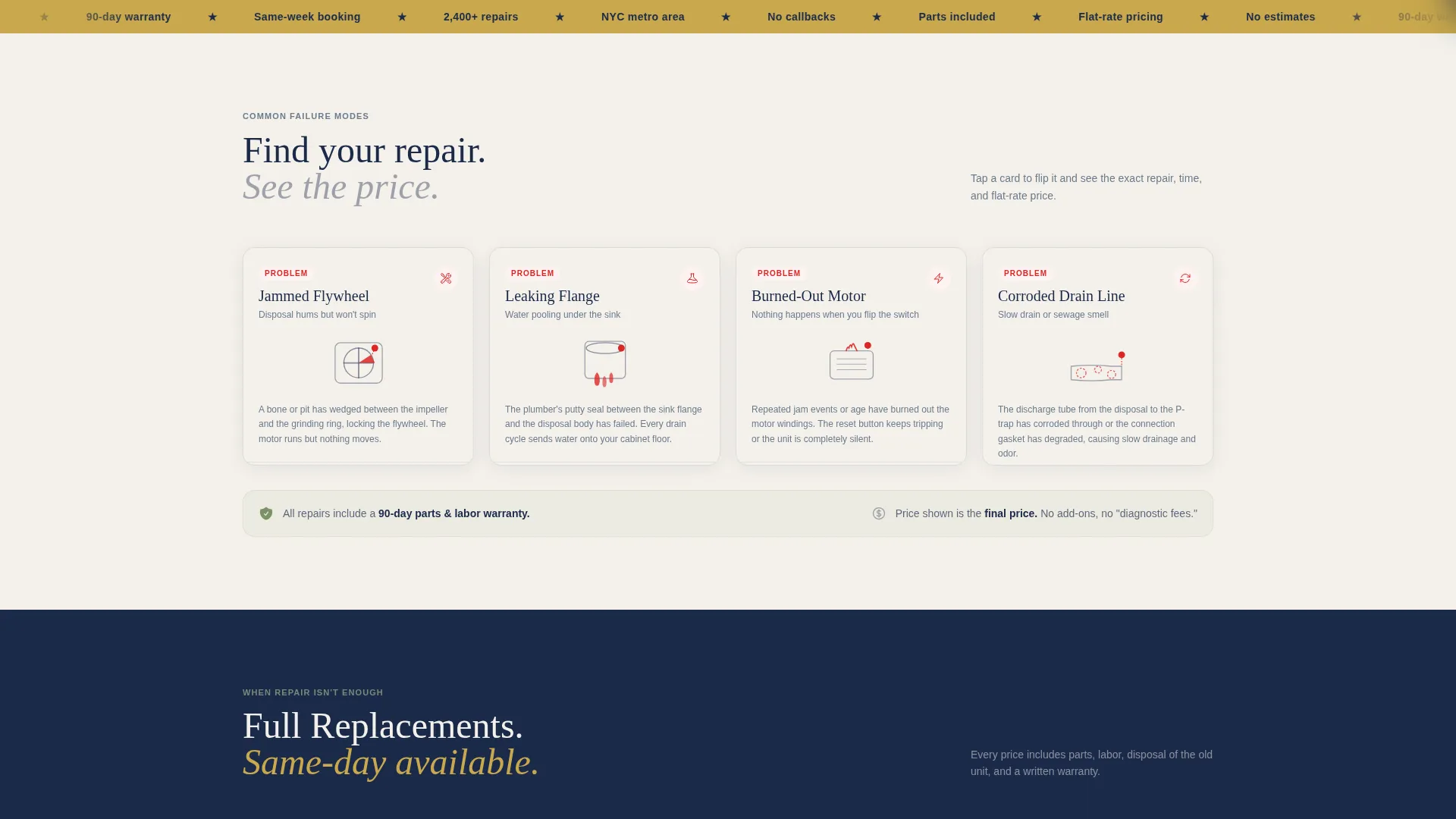
Task: Click 'No callbacks' in the ticker
Action: pyautogui.click(x=802, y=17)
